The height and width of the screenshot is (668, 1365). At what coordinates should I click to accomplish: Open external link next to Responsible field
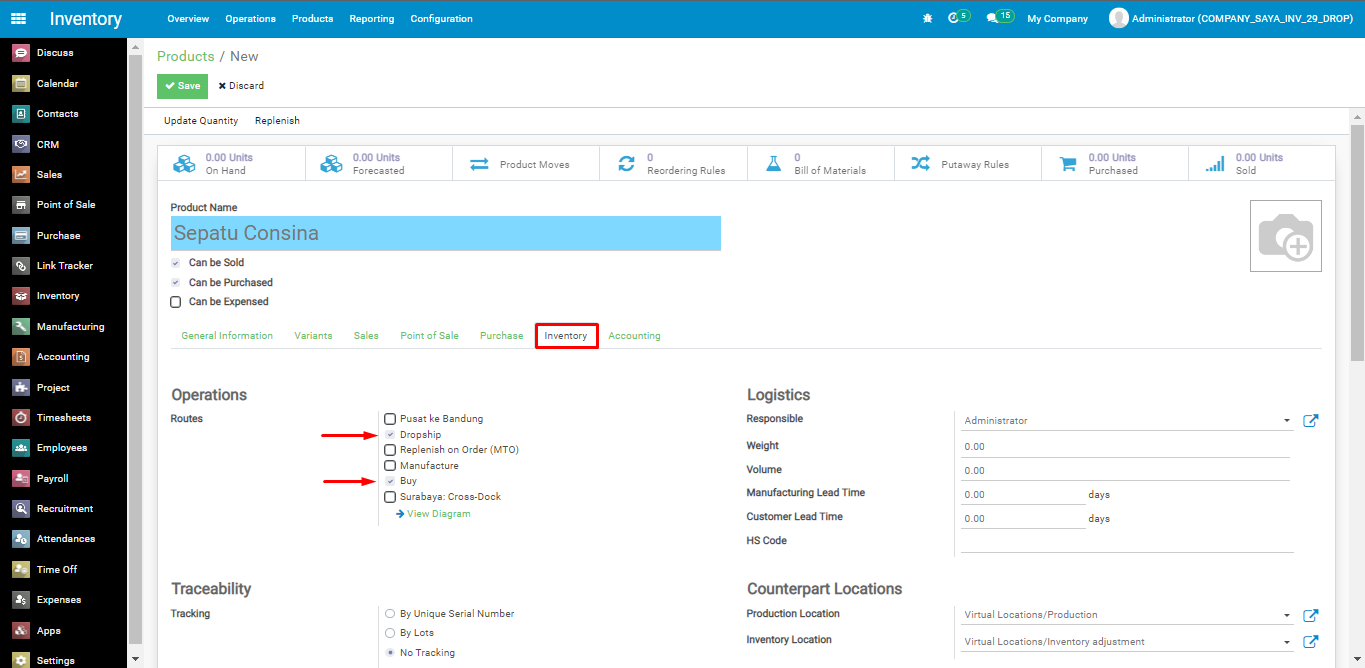pyautogui.click(x=1310, y=421)
